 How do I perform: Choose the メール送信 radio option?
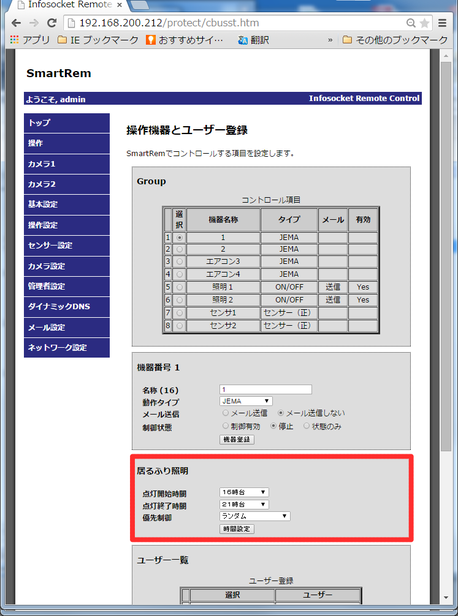pyautogui.click(x=225, y=413)
